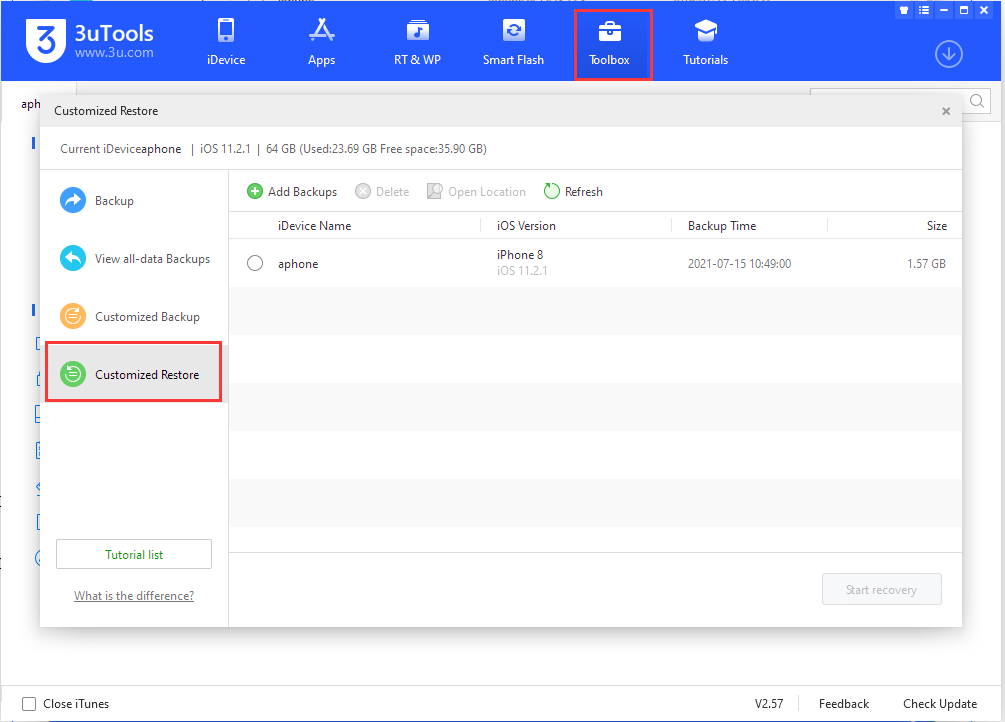Enable the Close iTunes checkbox
The image size is (1005, 722).
coord(29,704)
